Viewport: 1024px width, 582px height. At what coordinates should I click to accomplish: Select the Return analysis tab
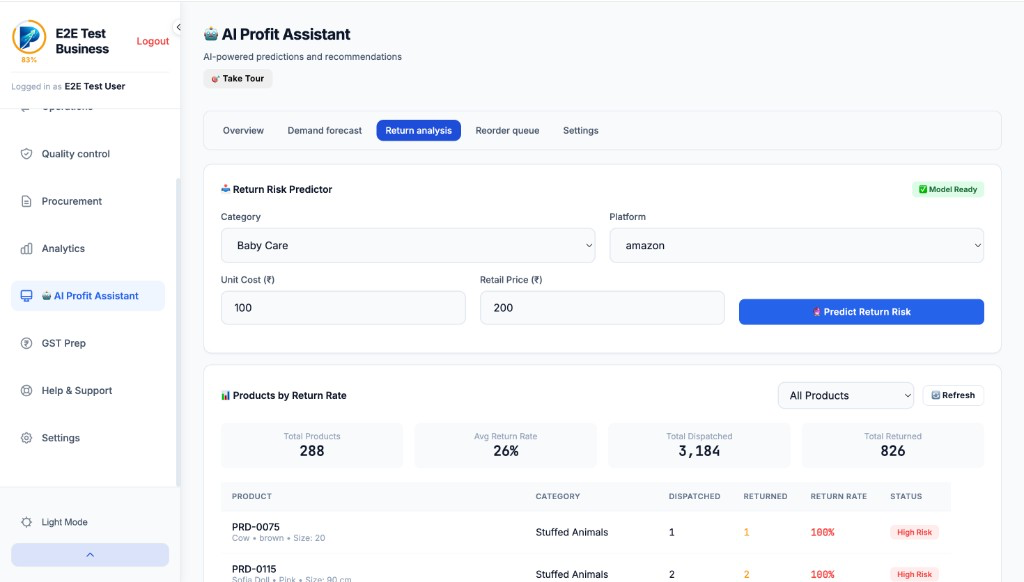coord(419,131)
